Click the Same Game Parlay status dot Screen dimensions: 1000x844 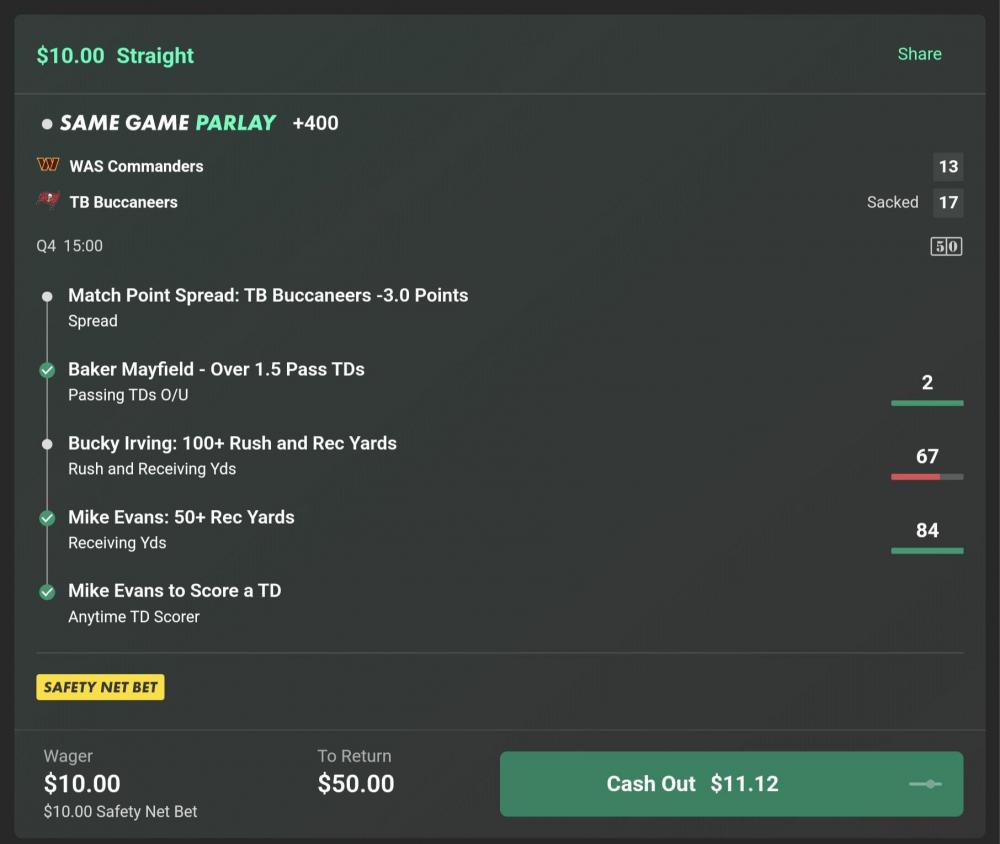(47, 123)
